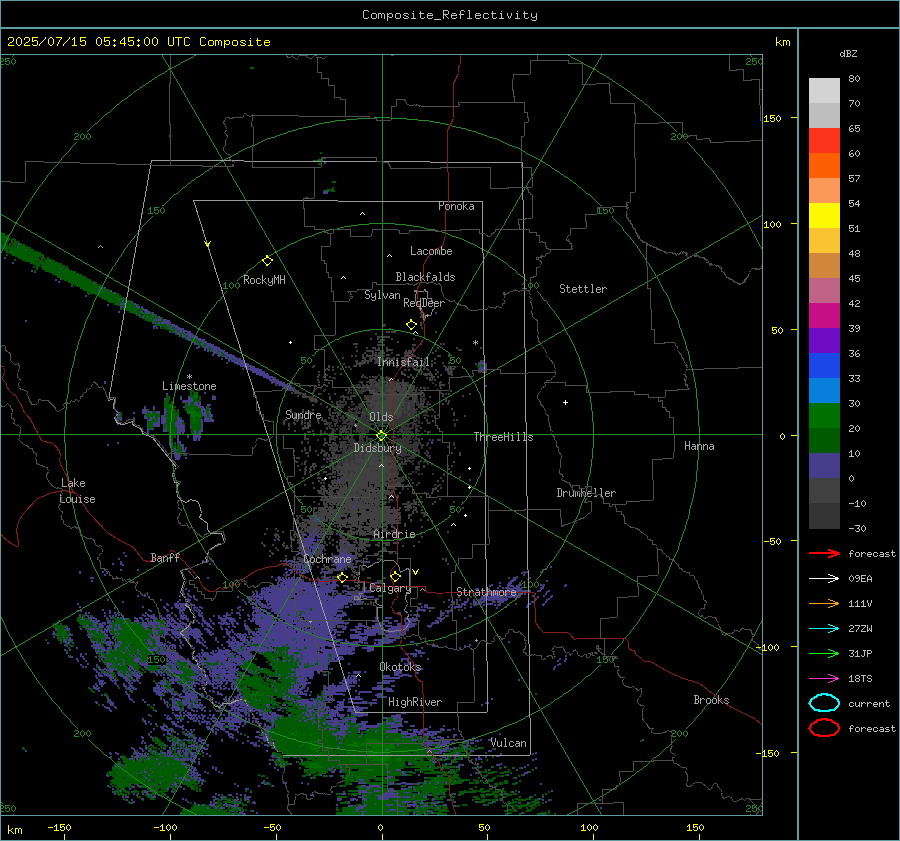Viewport: 900px width, 841px height.
Task: Click the Lacombe town label
Action: (x=431, y=251)
